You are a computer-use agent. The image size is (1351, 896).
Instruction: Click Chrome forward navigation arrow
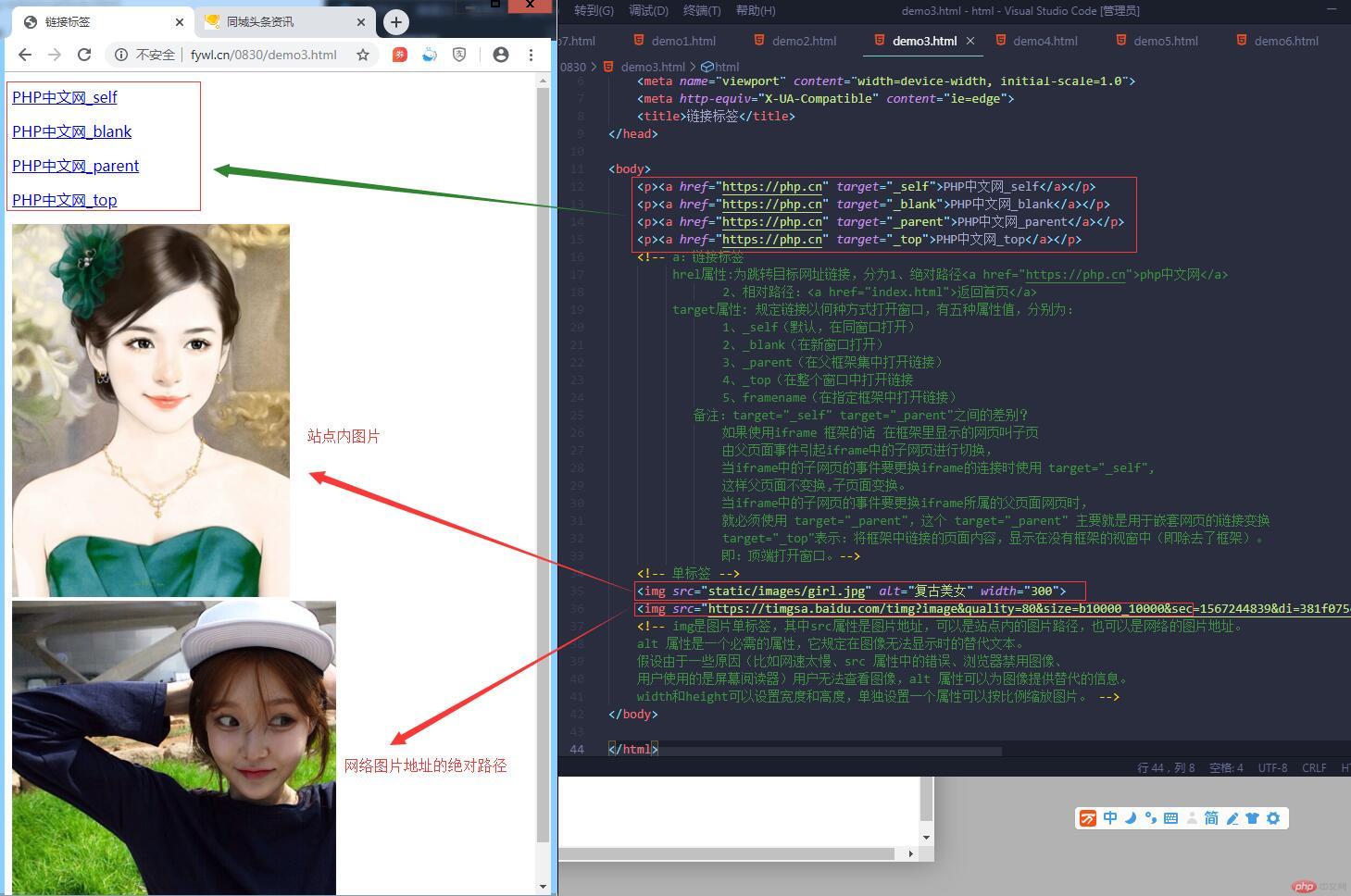tap(55, 55)
